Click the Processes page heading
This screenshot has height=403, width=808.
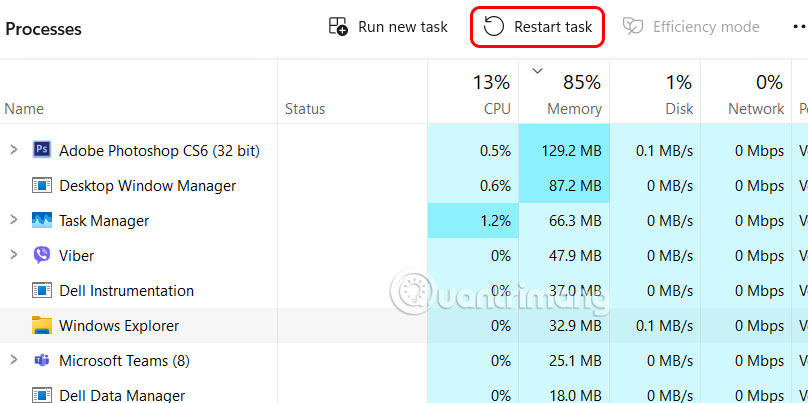[x=43, y=29]
